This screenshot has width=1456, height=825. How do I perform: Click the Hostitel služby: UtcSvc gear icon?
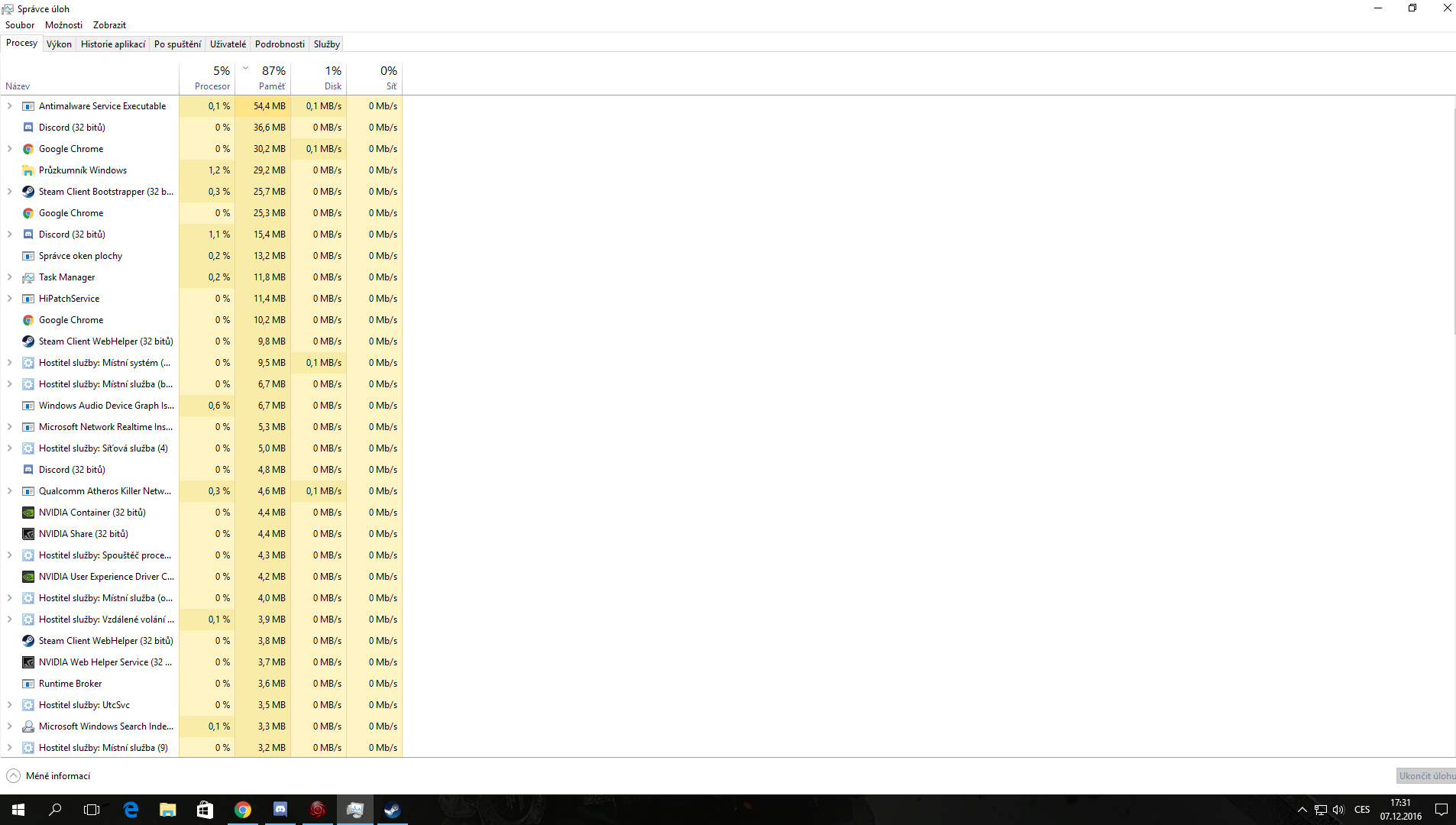pos(28,705)
